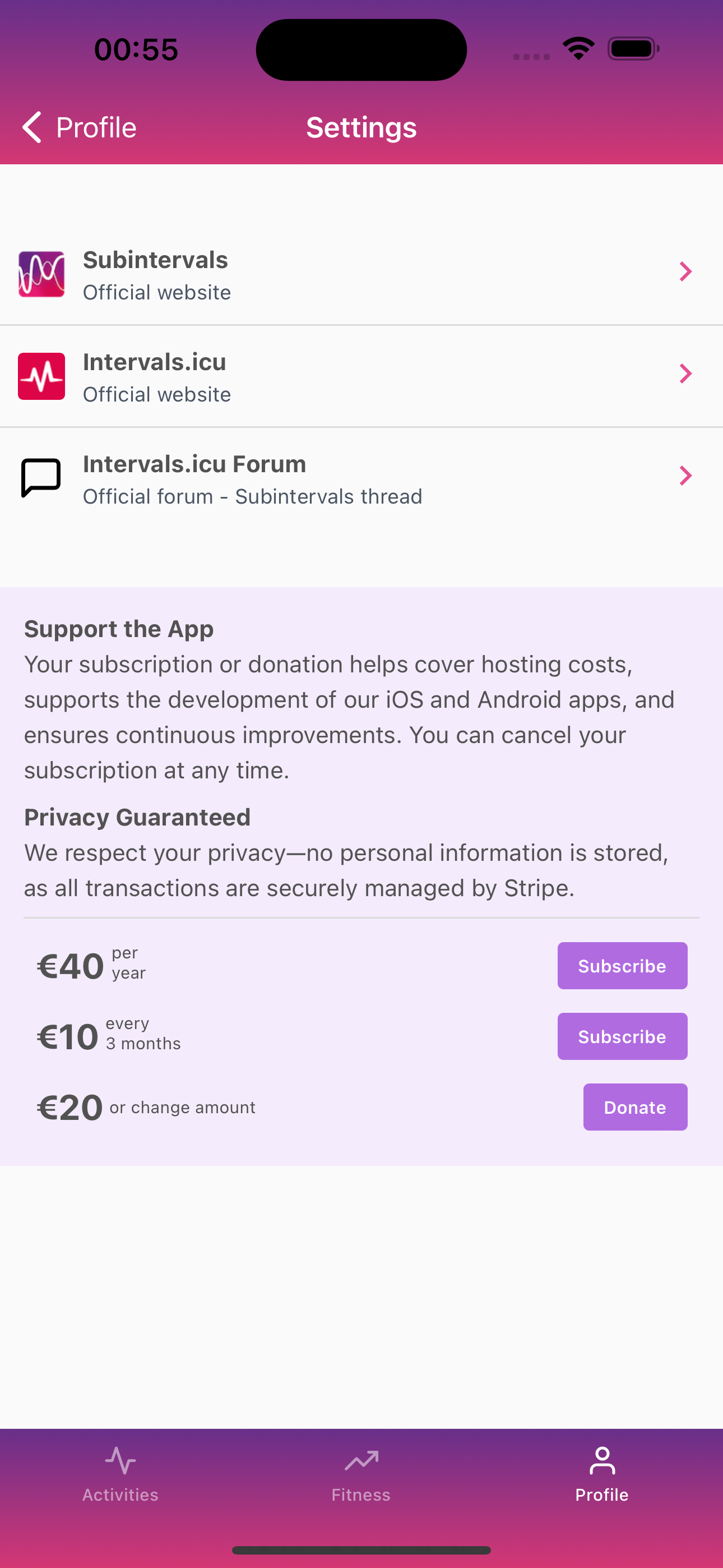Tap the Intervals.icu red heartbeat logo
The width and height of the screenshot is (723, 1568).
pyautogui.click(x=41, y=376)
